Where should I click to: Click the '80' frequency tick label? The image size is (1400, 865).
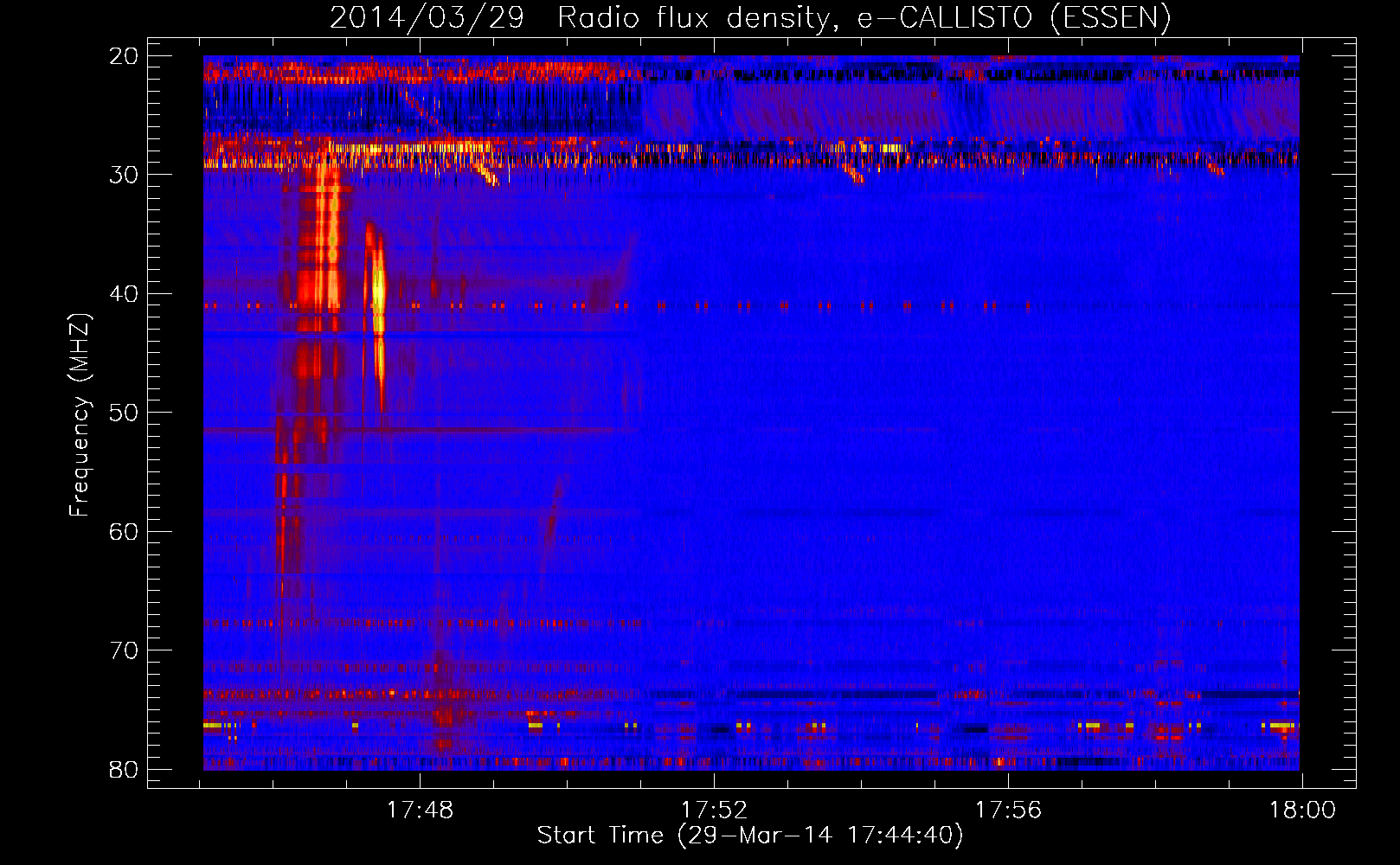tap(124, 770)
